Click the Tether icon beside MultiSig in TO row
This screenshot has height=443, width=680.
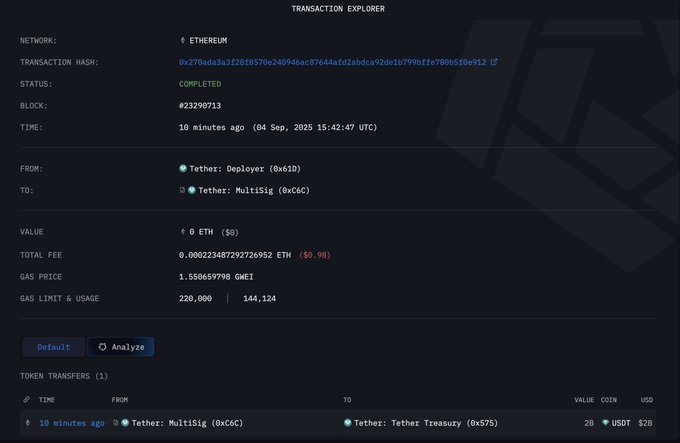click(192, 190)
